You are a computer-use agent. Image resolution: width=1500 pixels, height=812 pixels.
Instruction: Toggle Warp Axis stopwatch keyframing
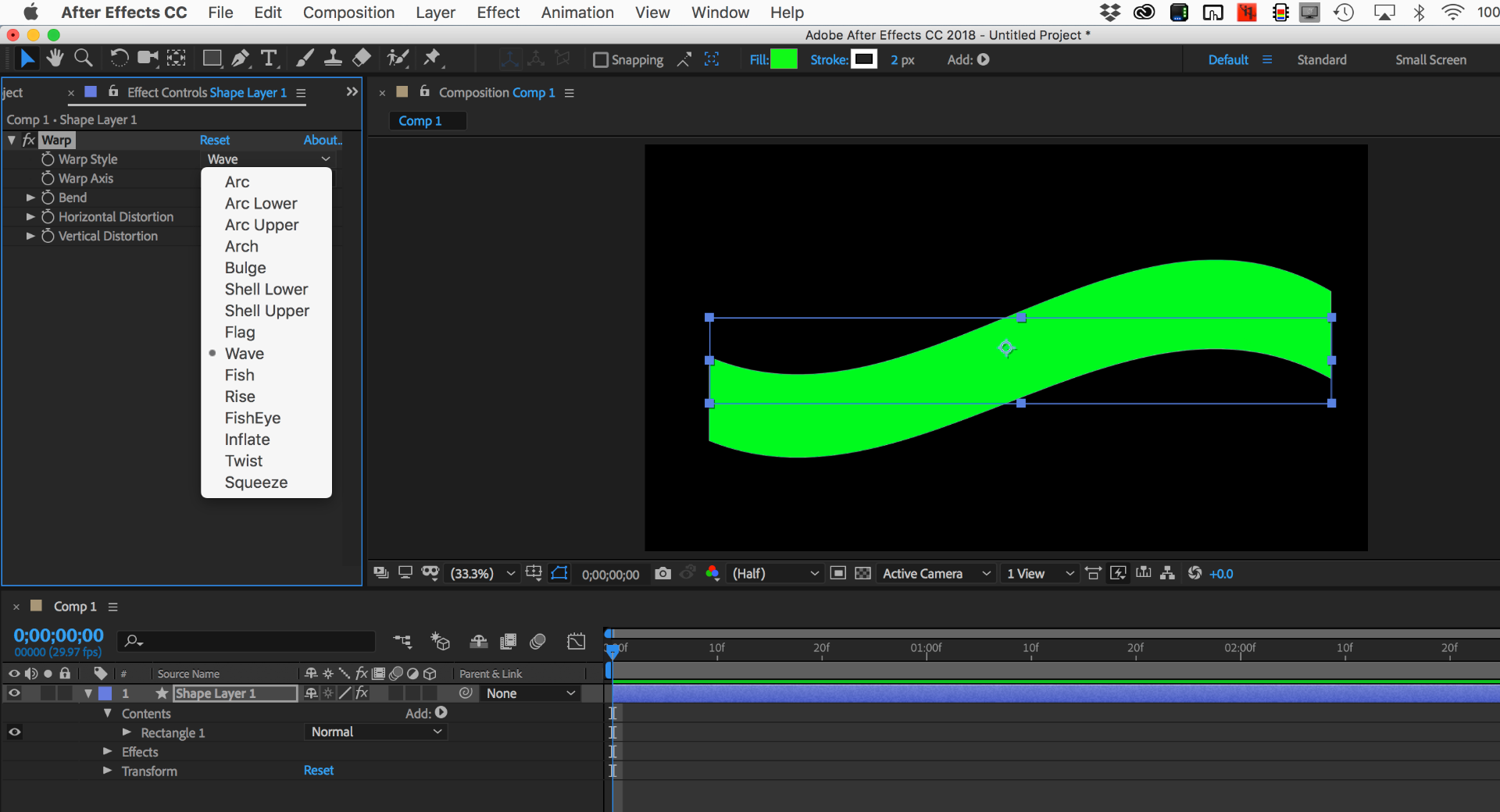[x=48, y=178]
